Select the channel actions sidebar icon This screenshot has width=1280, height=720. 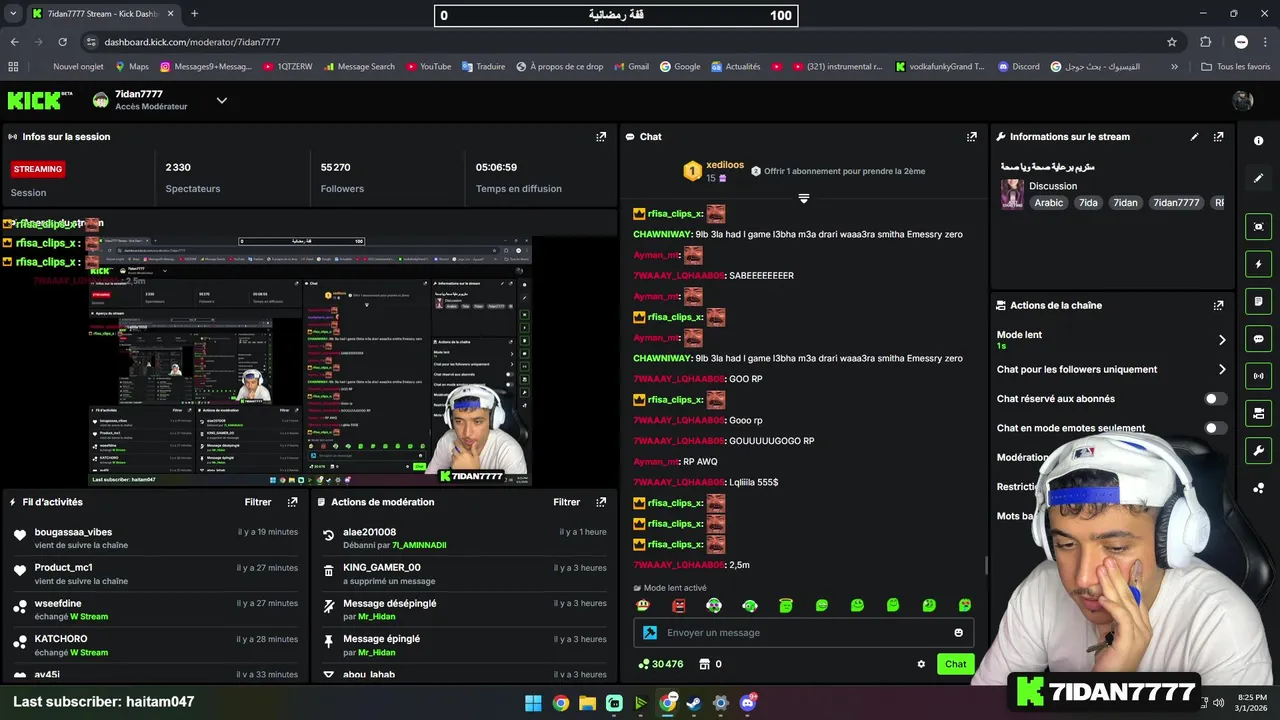[1259, 413]
